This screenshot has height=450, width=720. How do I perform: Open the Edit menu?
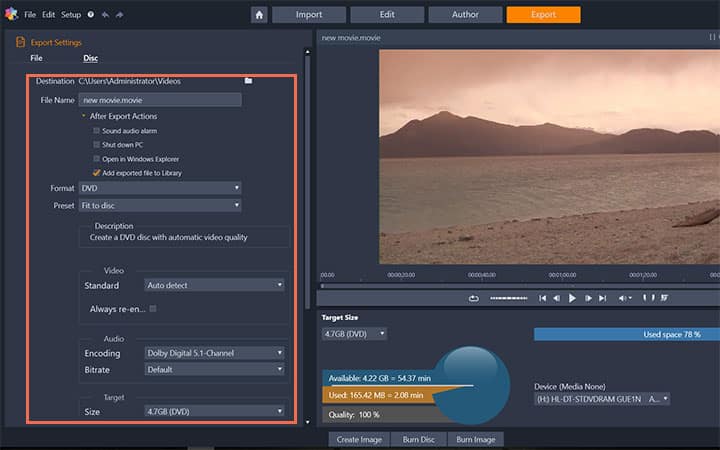(48, 15)
